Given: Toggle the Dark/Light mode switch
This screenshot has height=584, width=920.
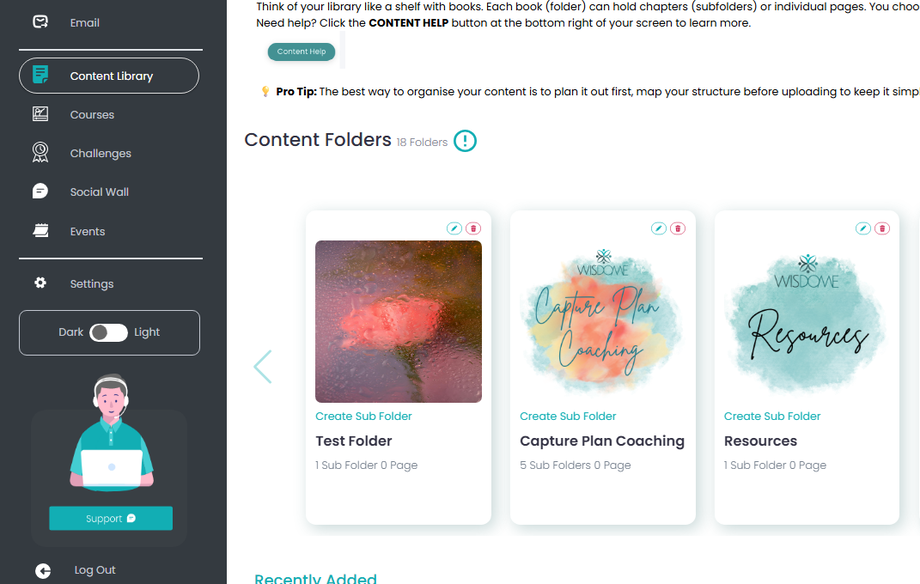Looking at the screenshot, I should (109, 333).
